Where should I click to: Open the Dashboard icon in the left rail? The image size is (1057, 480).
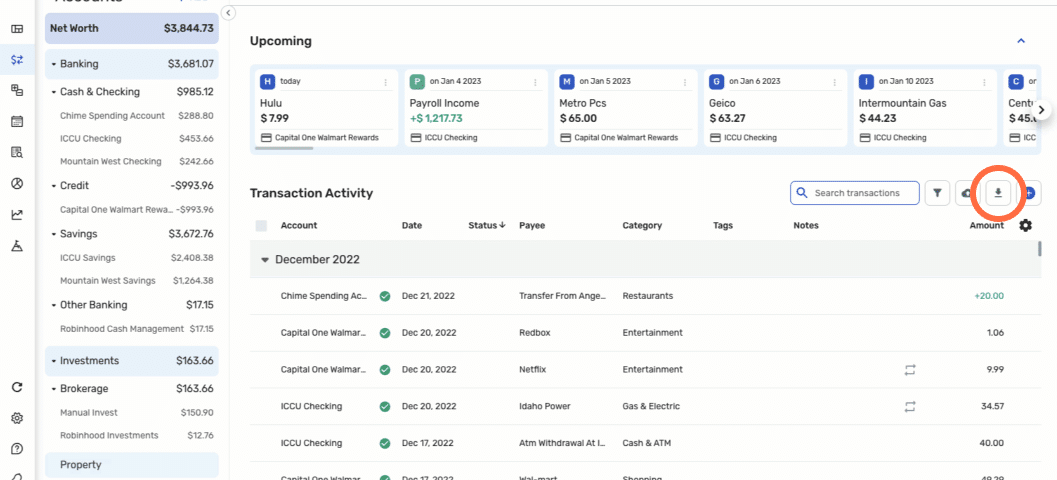click(x=18, y=29)
